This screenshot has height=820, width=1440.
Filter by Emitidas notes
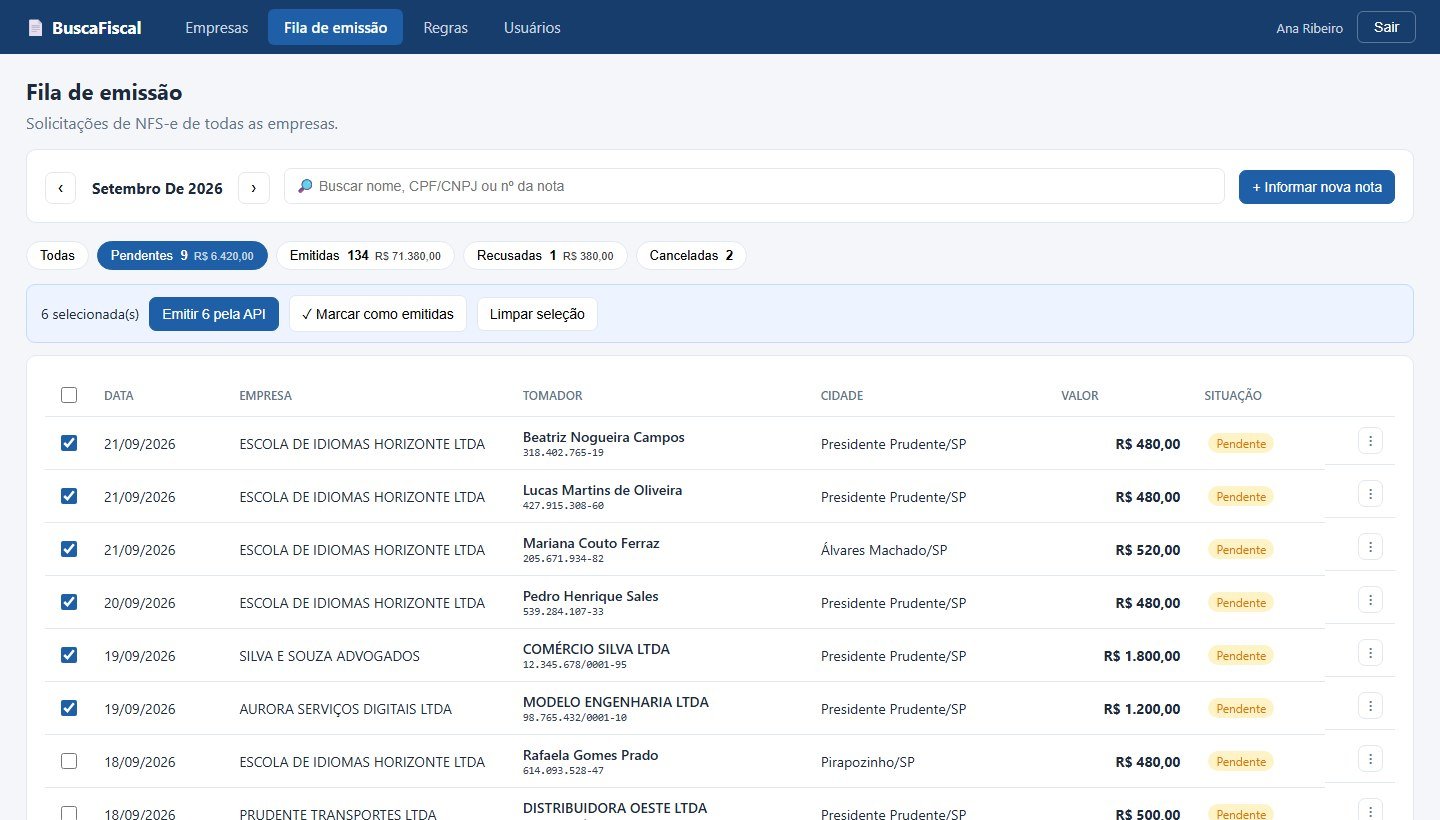click(365, 256)
